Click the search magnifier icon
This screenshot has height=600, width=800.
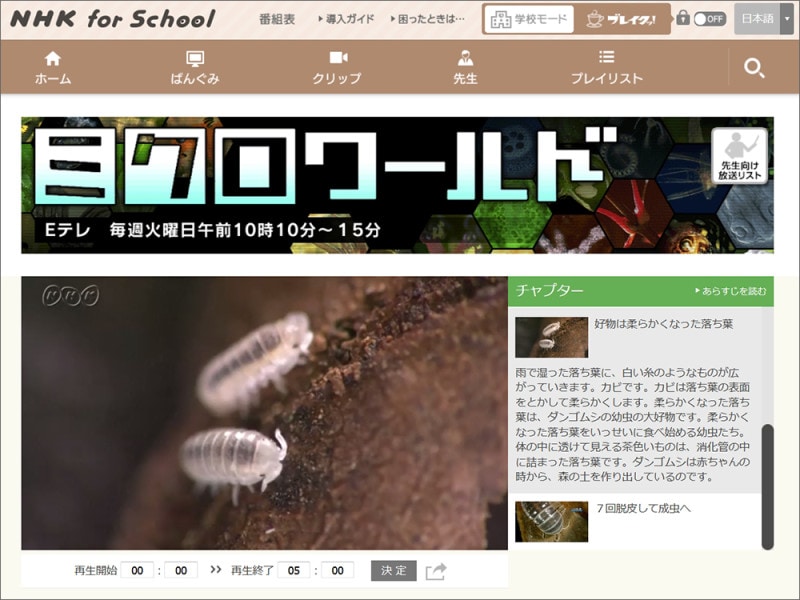tap(754, 68)
